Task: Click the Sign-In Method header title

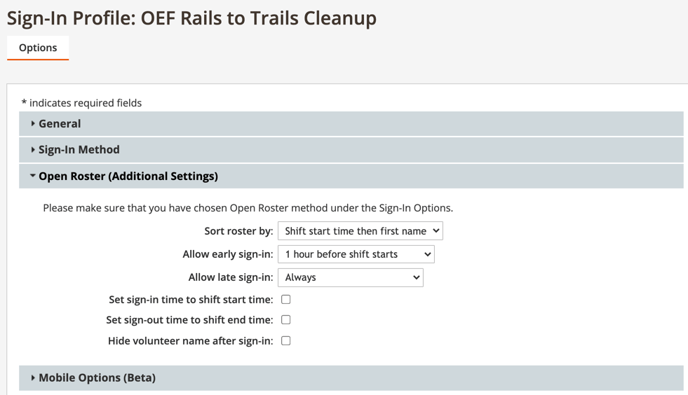Action: pyautogui.click(x=79, y=150)
